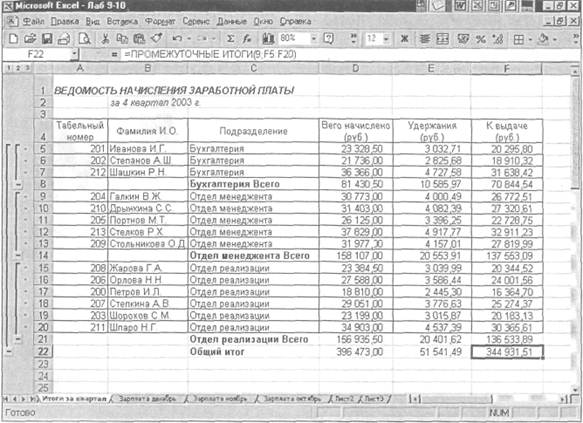Select the cell Иванова И.Г.
Screen dimensions: 583x423
point(148,149)
